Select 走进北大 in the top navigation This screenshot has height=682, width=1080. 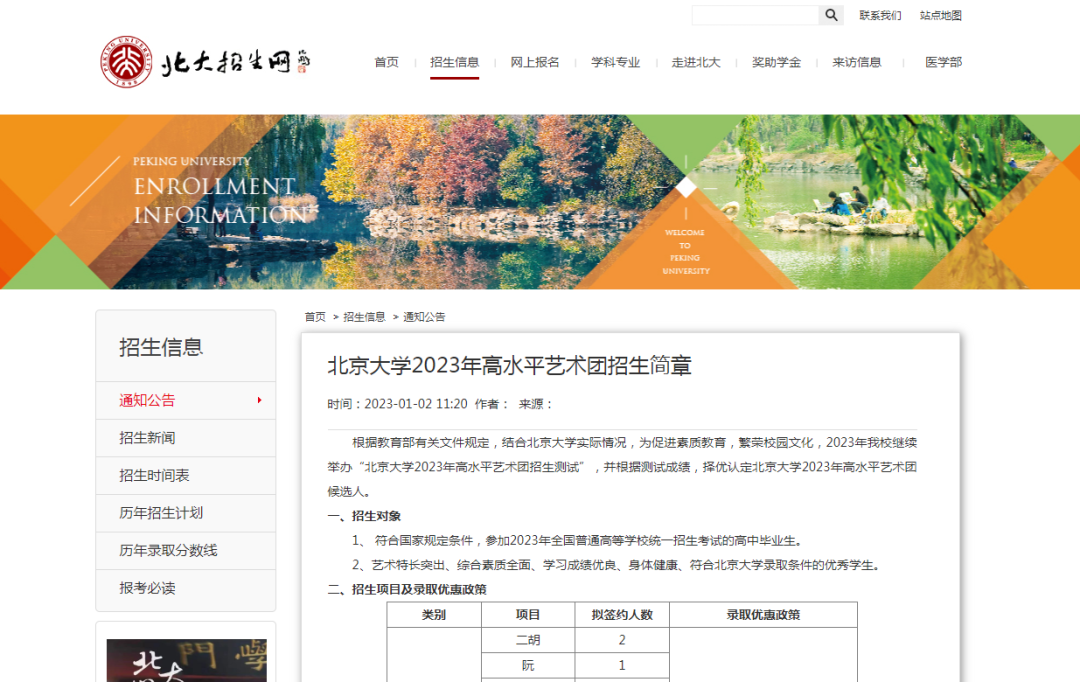click(x=697, y=61)
